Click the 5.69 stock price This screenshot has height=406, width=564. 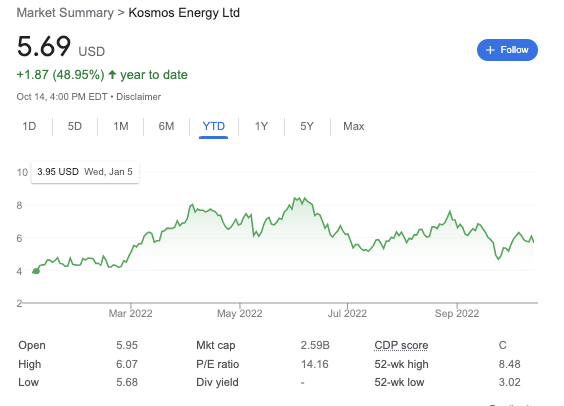[44, 46]
